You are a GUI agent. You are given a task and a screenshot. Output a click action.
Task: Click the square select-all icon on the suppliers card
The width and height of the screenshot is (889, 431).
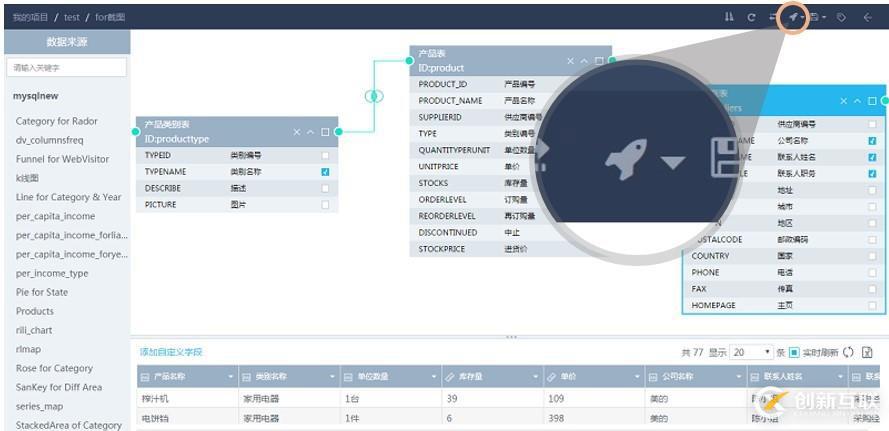872,101
